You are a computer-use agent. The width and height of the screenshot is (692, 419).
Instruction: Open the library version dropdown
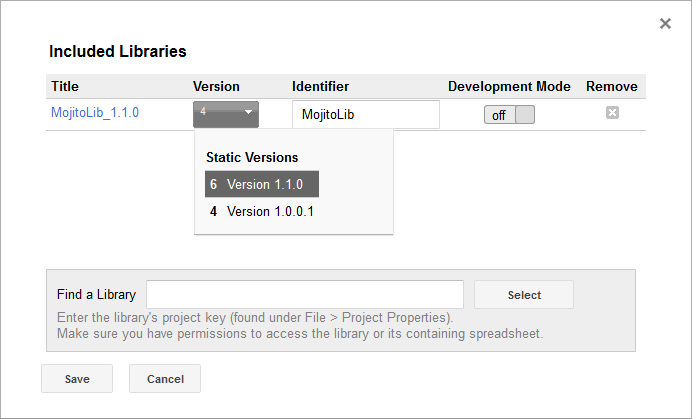coord(226,113)
